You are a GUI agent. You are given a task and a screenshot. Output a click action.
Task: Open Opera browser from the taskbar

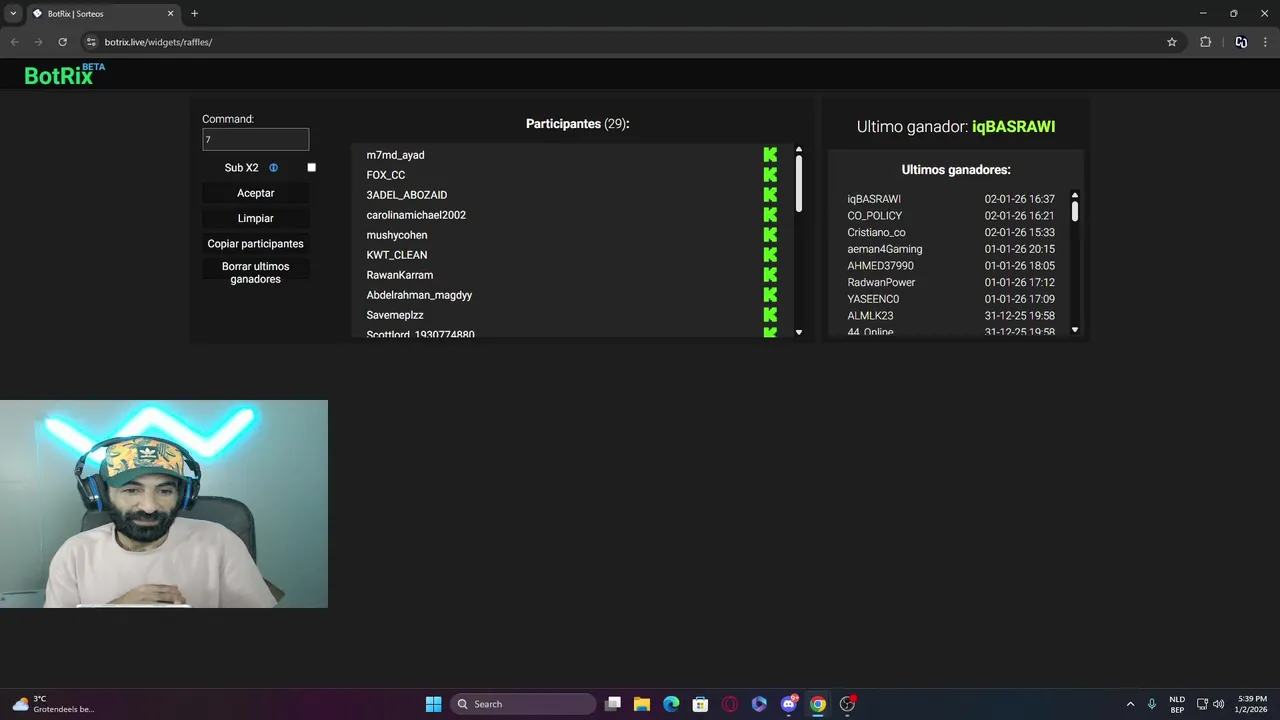click(730, 704)
